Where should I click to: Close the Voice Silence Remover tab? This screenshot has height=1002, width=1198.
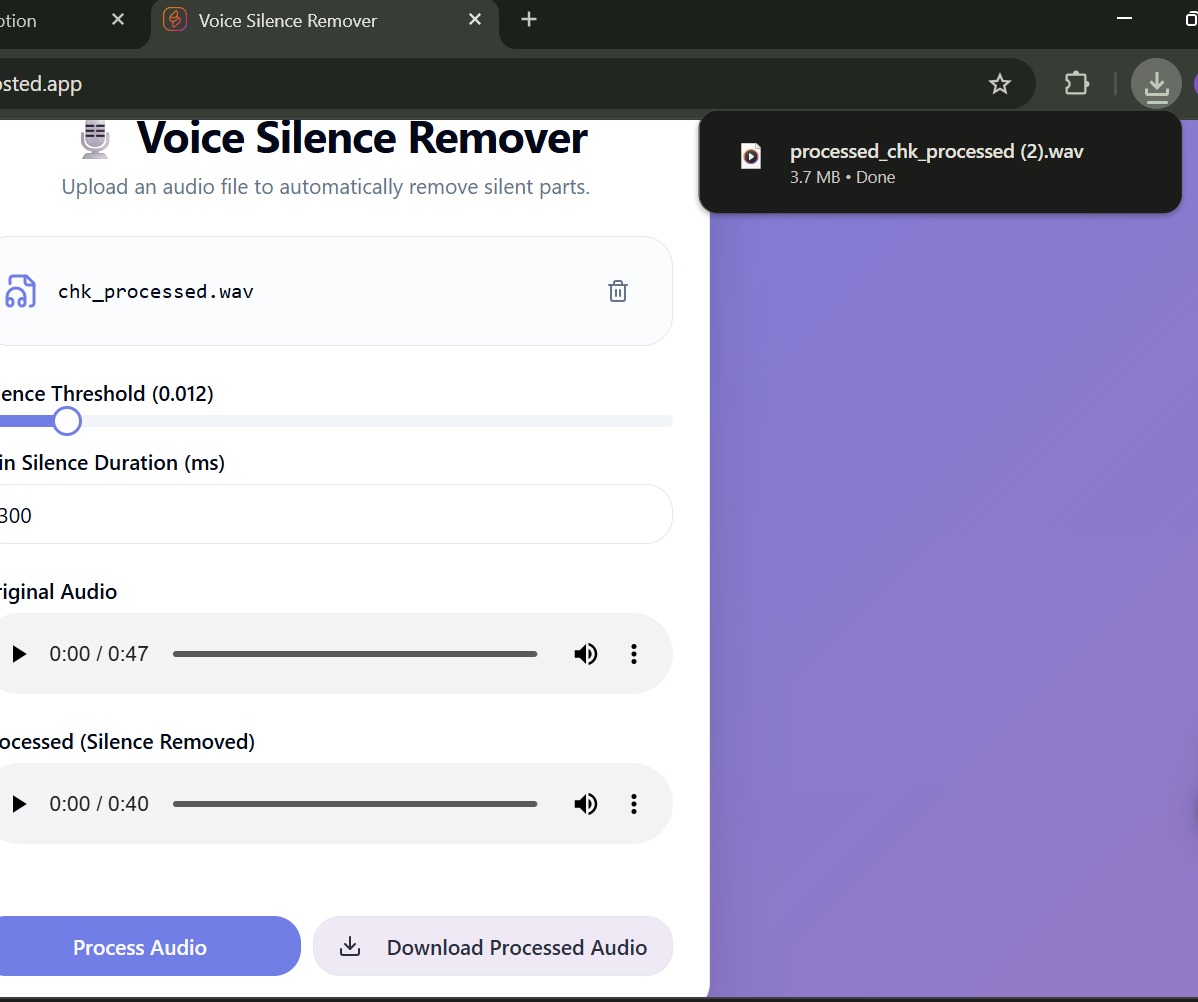tap(476, 20)
